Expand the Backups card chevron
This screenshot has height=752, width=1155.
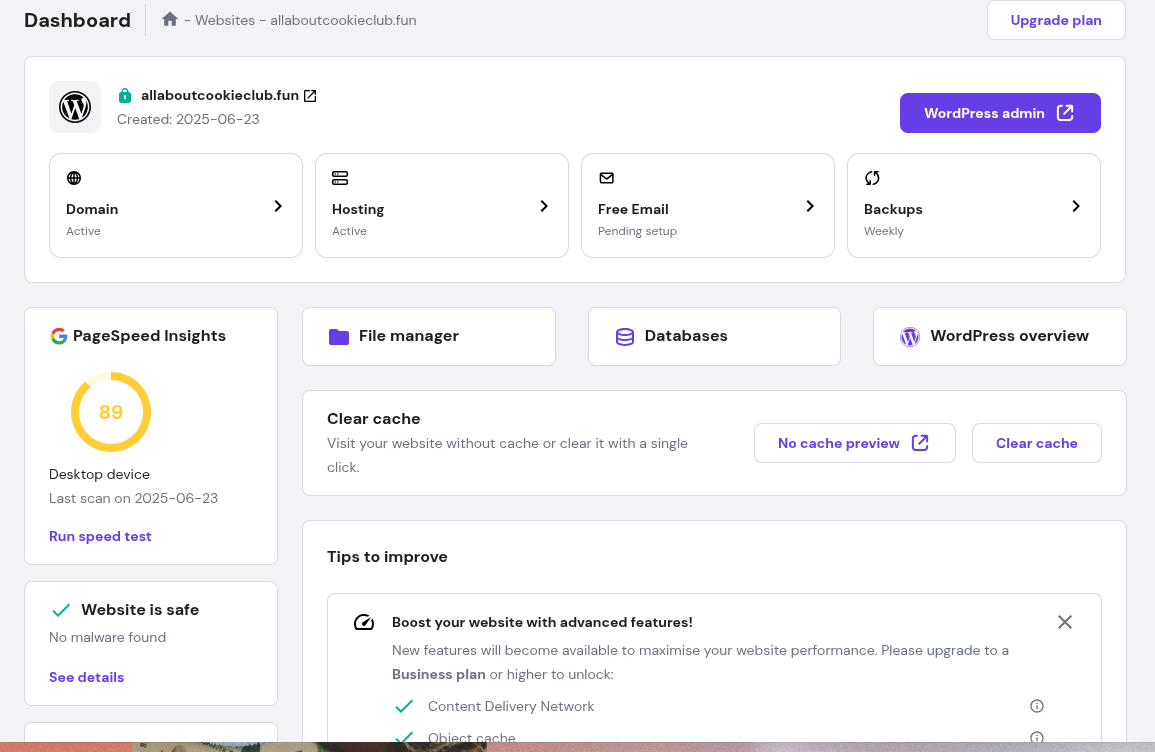tap(1076, 206)
